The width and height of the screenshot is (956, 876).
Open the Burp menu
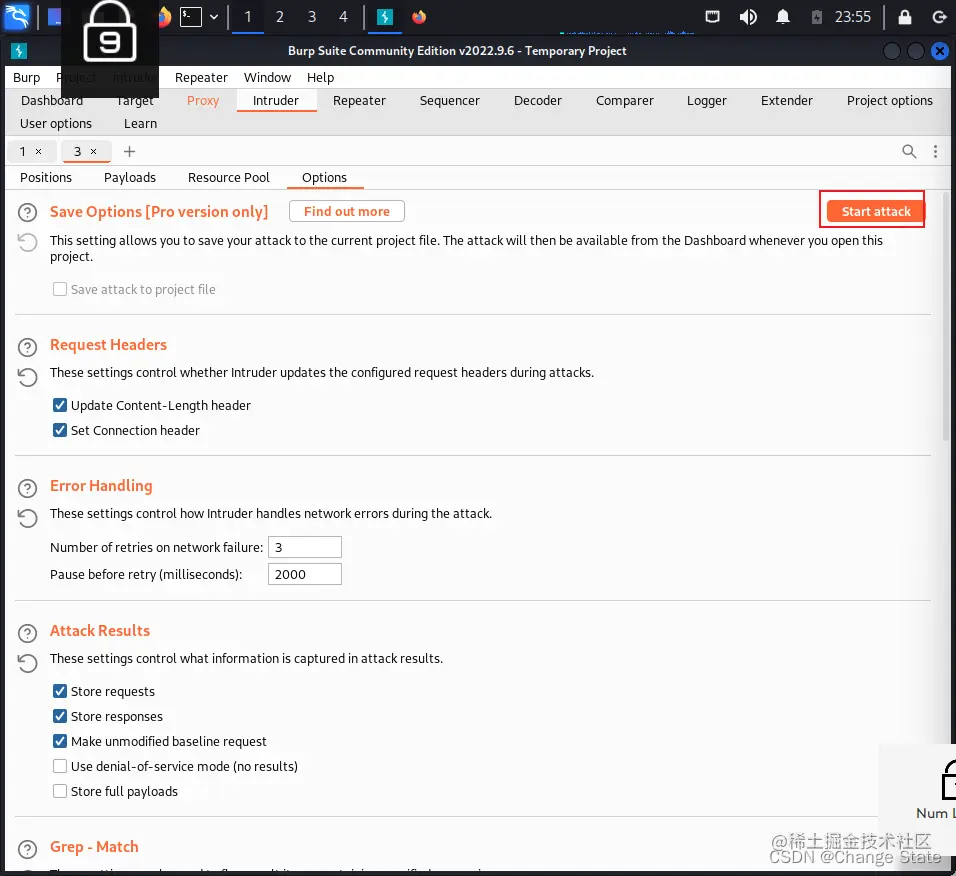pos(26,77)
